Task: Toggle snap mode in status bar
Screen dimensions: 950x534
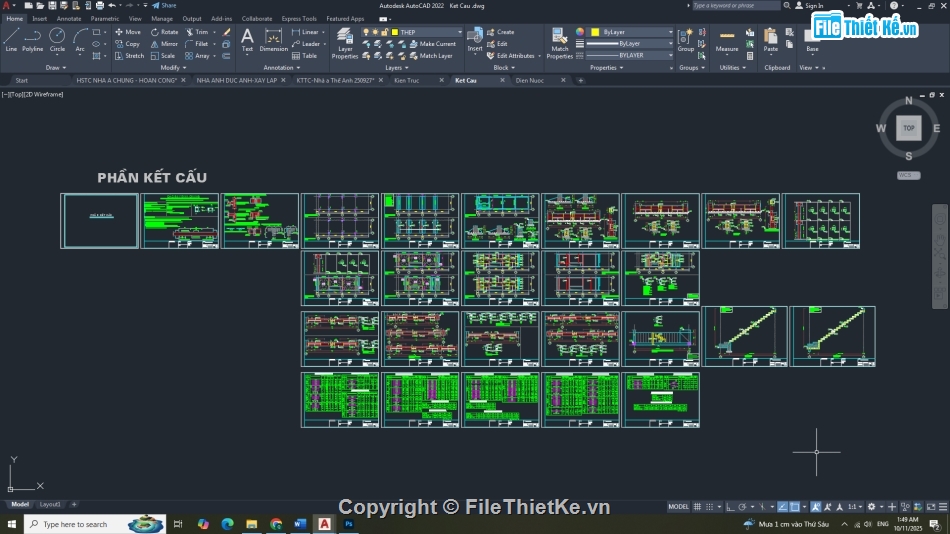Action: (710, 507)
